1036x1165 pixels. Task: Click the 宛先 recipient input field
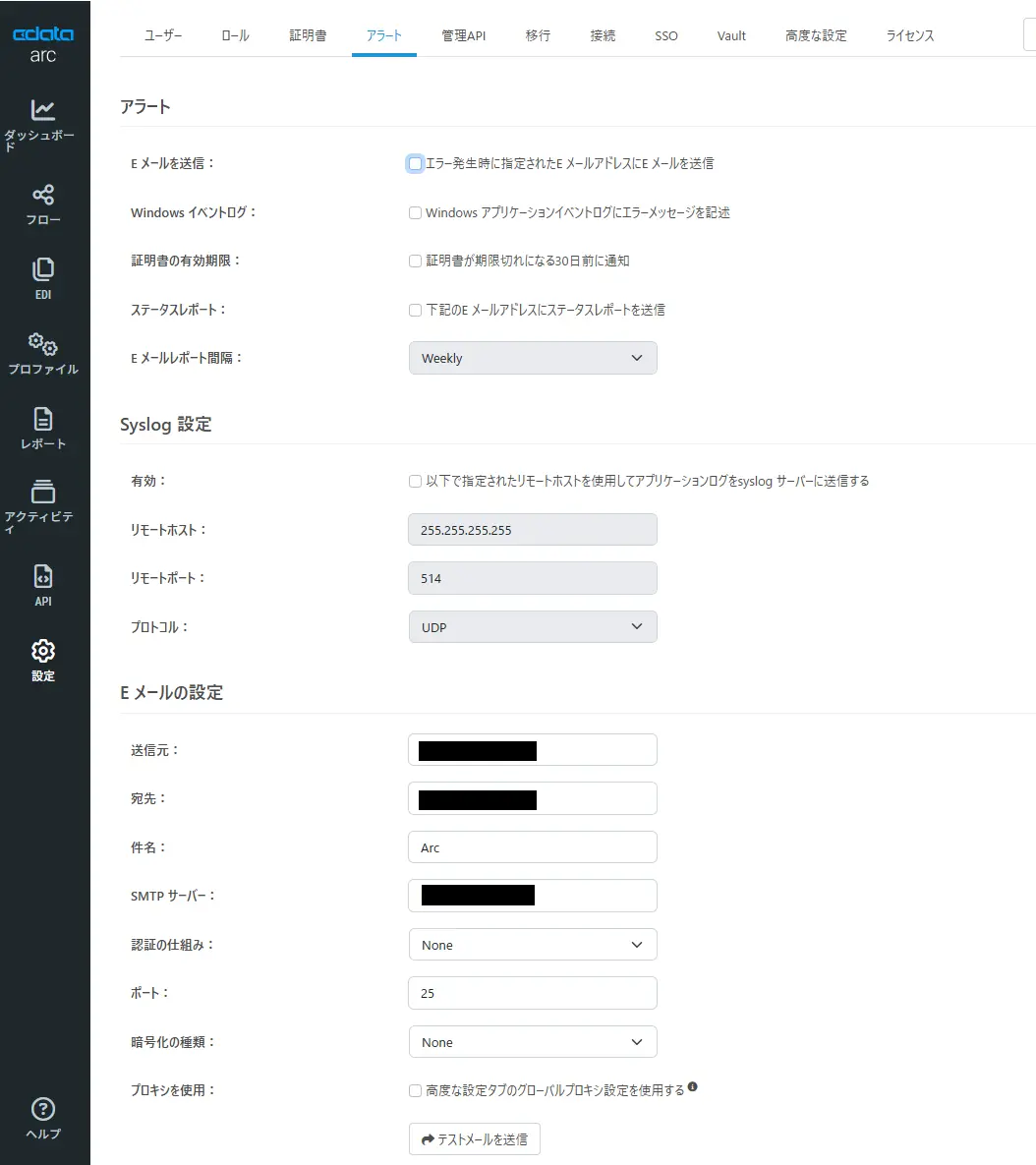click(x=533, y=798)
